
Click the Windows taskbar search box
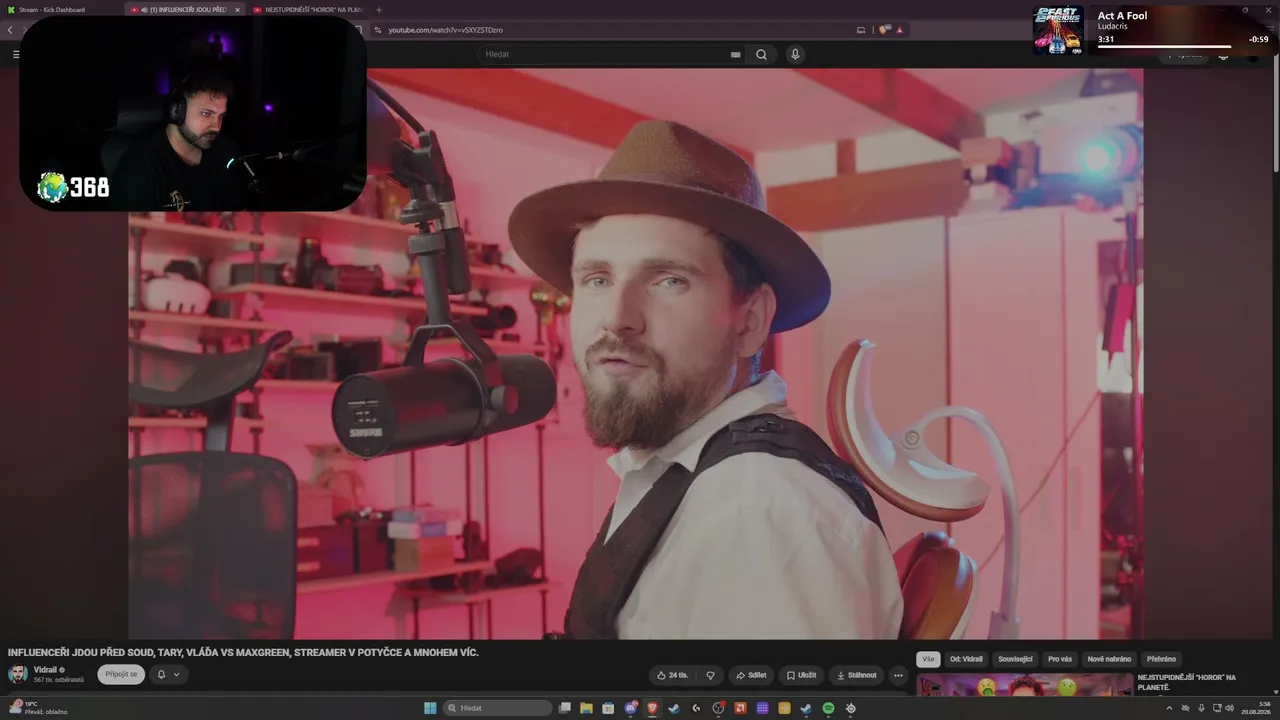[x=497, y=708]
